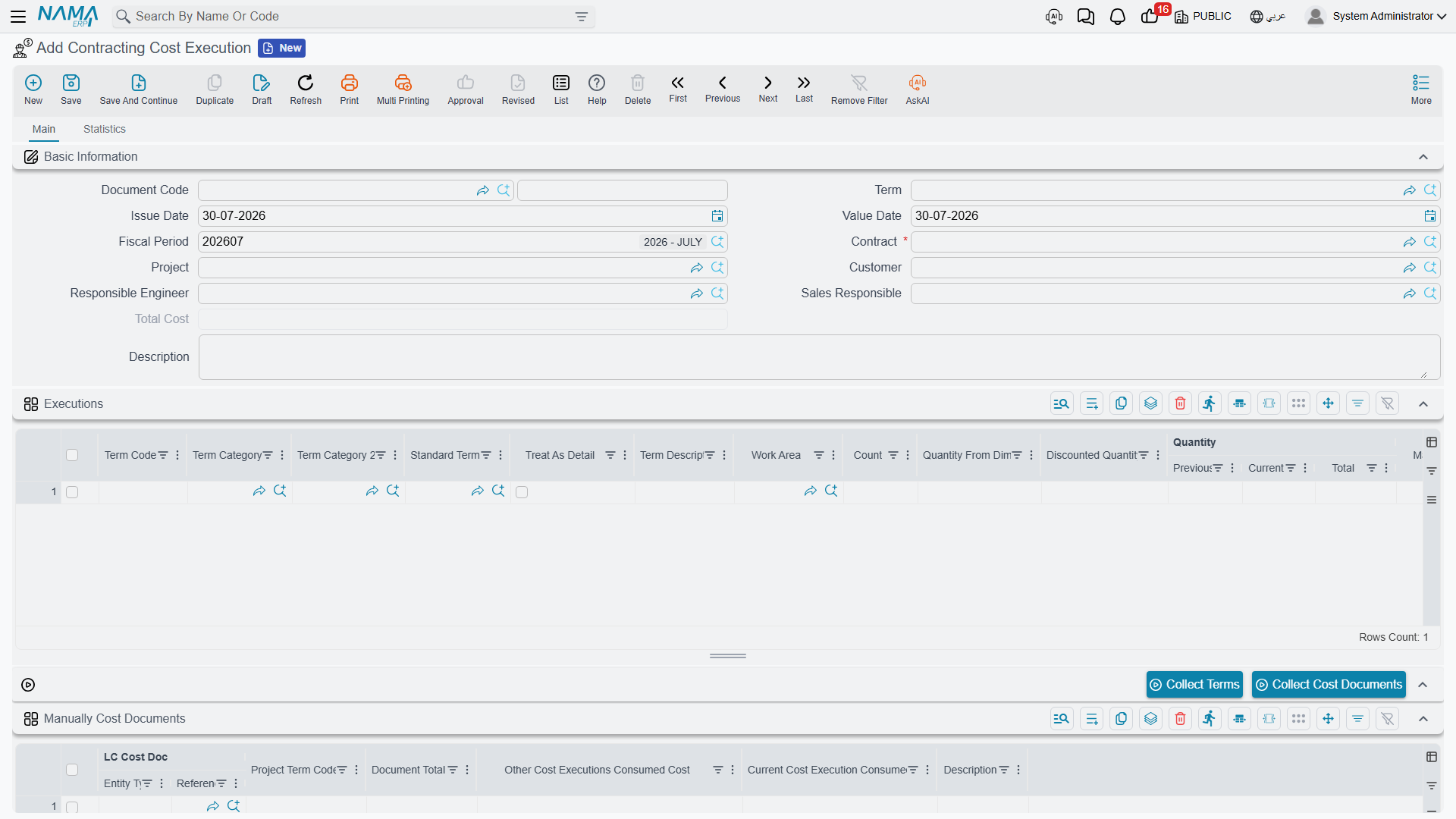Open Executions grid search icon

point(1062,403)
